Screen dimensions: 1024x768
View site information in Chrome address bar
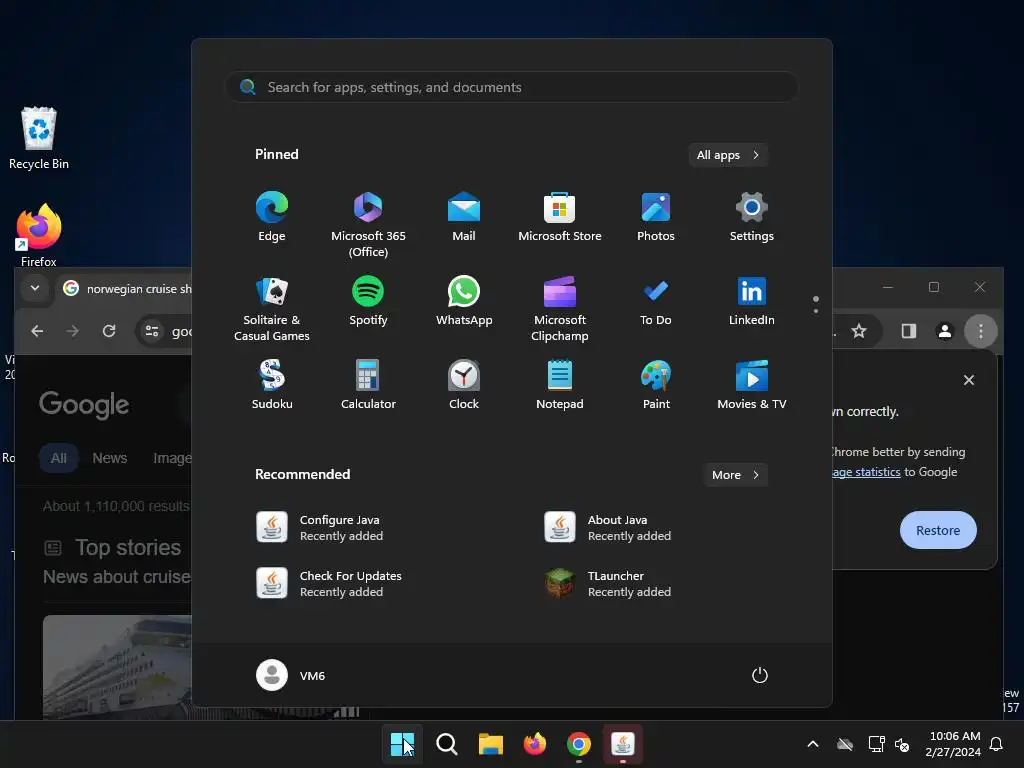coord(152,331)
